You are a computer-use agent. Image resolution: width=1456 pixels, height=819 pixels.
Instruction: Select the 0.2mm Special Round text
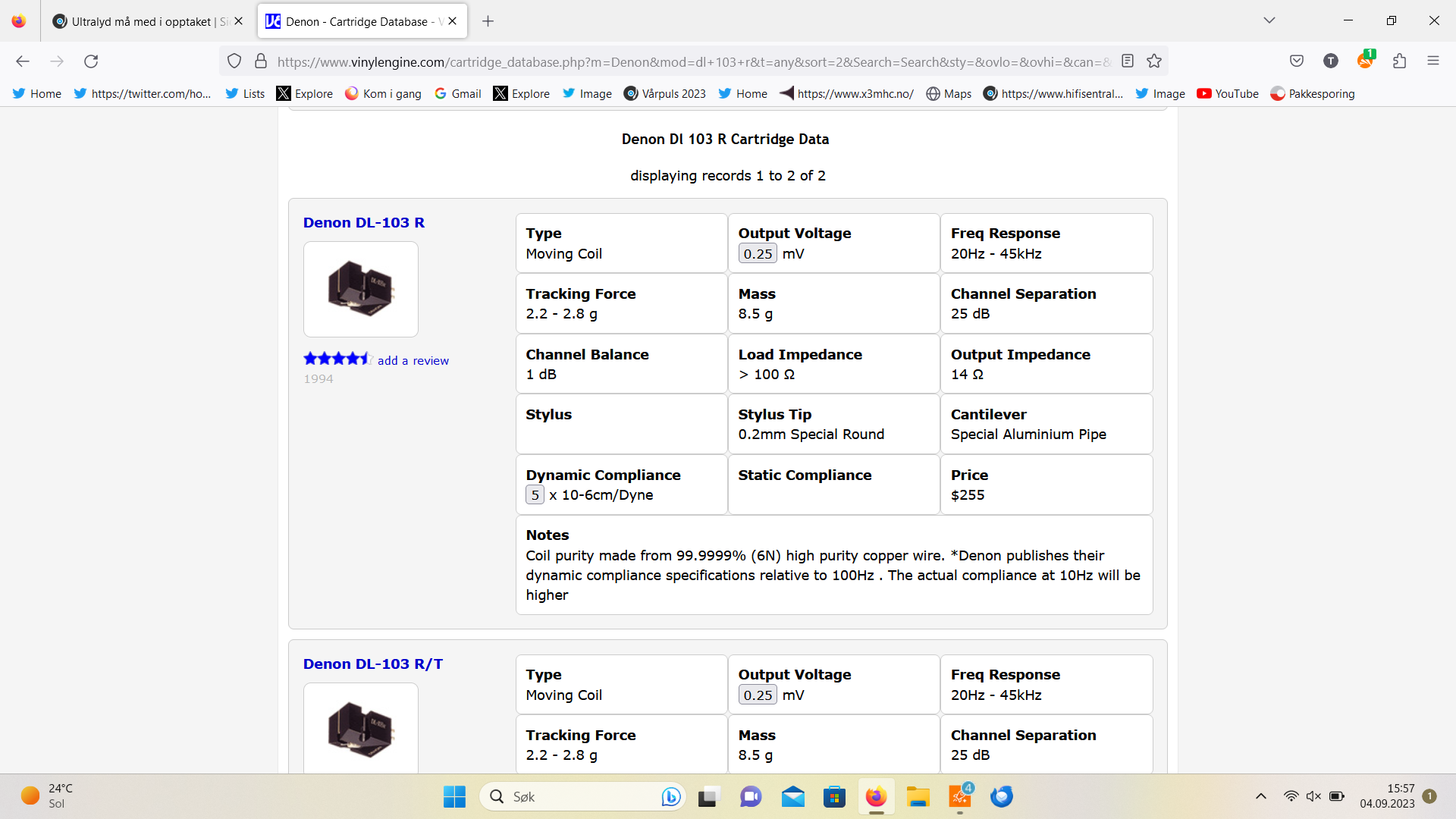click(x=811, y=435)
